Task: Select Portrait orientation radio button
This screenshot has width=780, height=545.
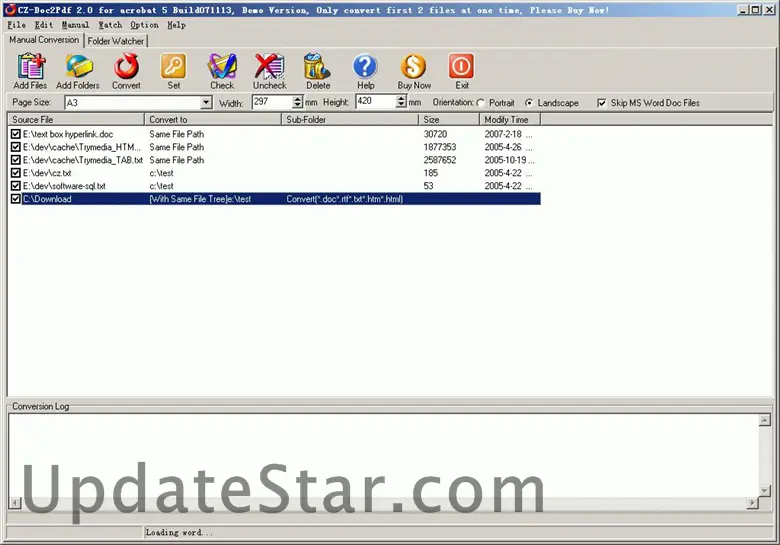Action: point(481,103)
